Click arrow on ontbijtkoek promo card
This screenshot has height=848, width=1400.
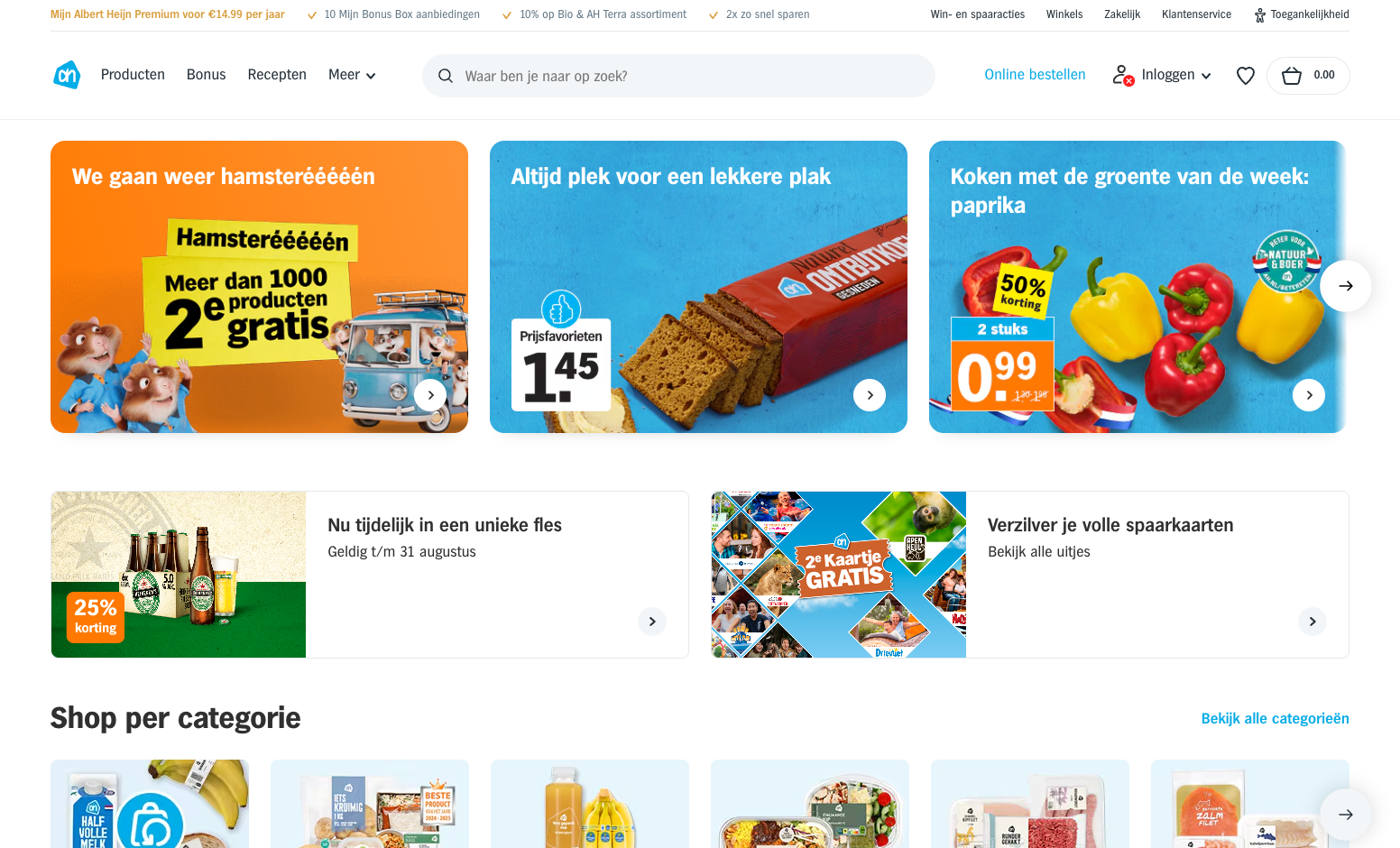pos(870,395)
